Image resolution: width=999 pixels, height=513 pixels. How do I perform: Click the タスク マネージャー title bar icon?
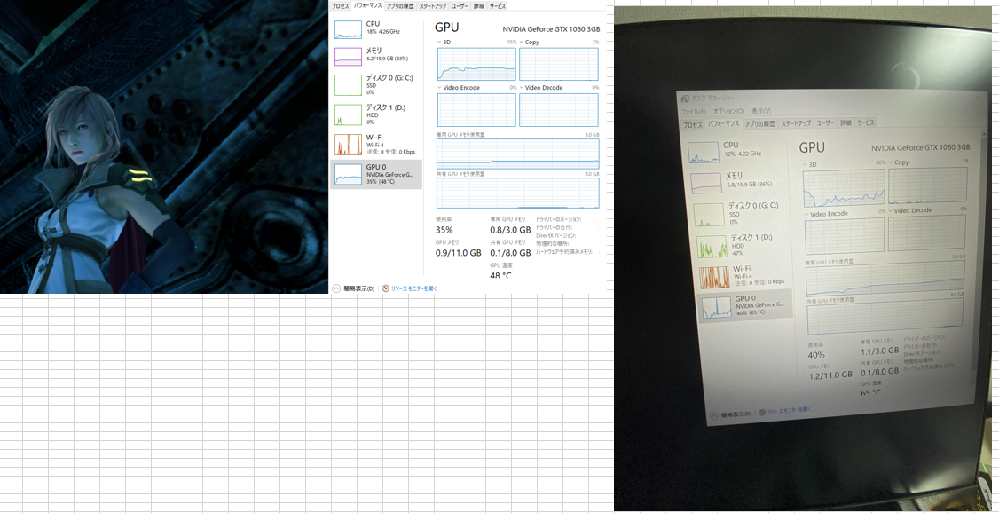point(684,99)
